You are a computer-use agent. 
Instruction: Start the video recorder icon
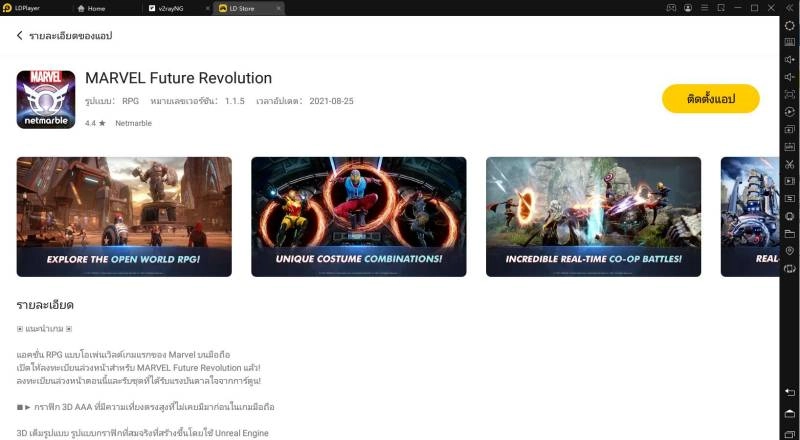[789, 181]
